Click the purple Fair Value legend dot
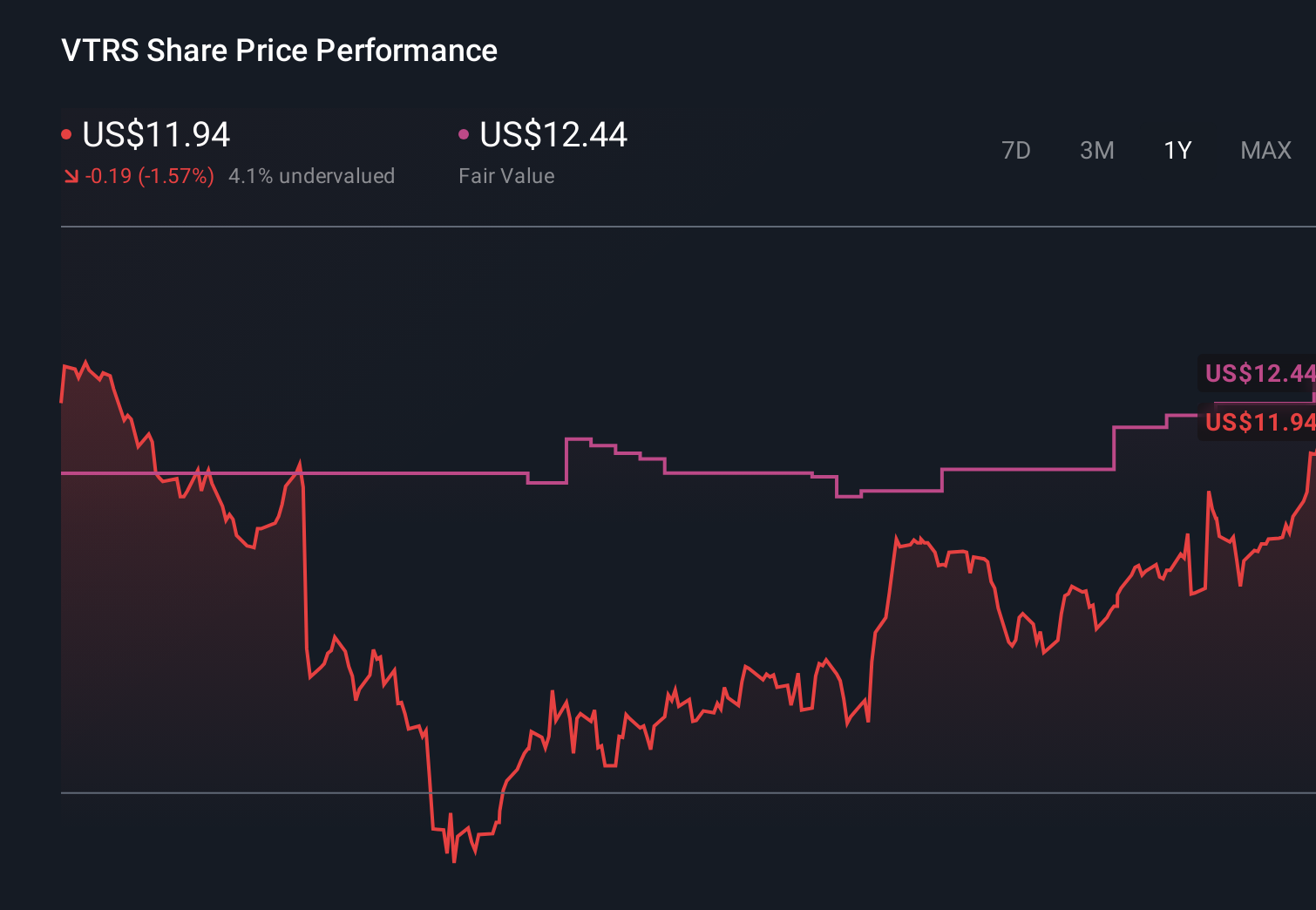Screen dimensions: 1316x910 pyautogui.click(x=465, y=133)
